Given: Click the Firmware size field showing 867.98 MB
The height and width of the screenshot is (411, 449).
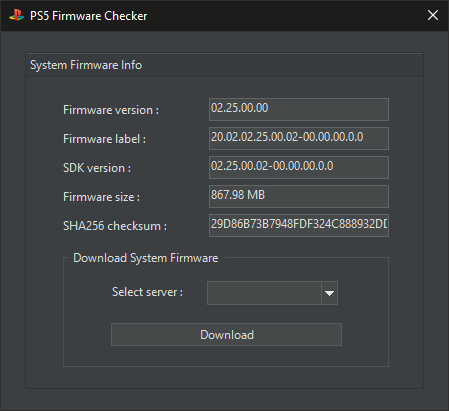Looking at the screenshot, I should pos(299,196).
